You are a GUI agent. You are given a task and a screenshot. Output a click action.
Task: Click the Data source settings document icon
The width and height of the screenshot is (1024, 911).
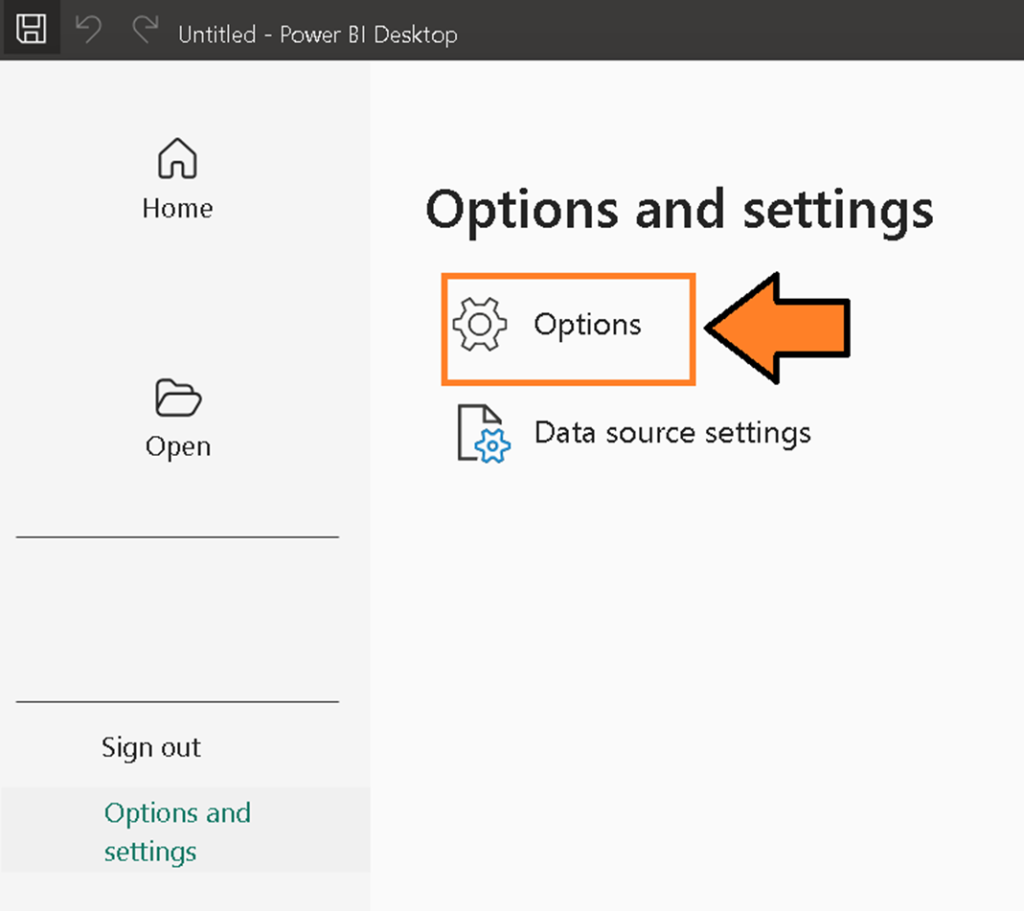pyautogui.click(x=484, y=434)
